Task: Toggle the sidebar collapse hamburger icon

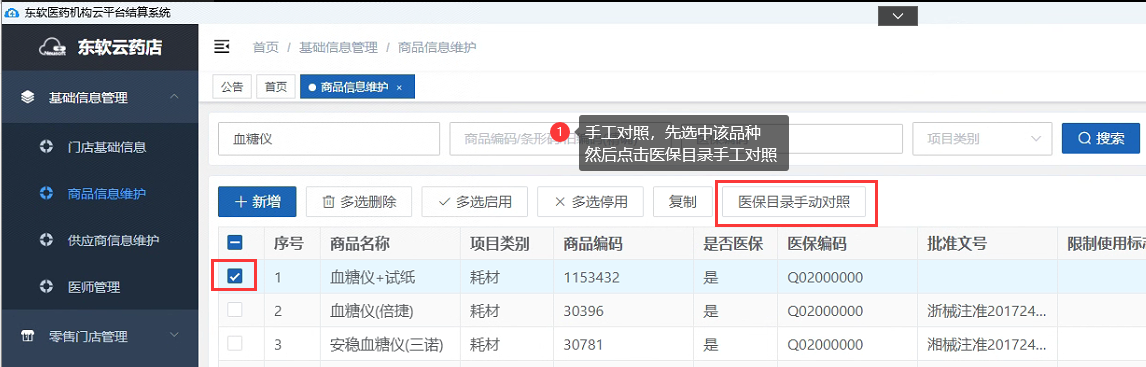Action: point(221,48)
